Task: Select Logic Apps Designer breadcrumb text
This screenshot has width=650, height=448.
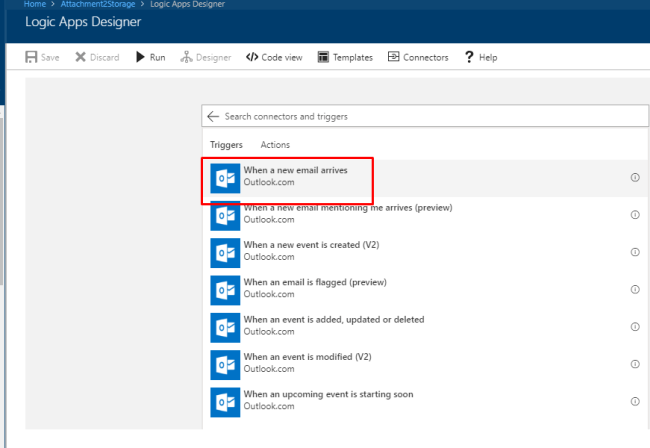Action: (x=187, y=4)
